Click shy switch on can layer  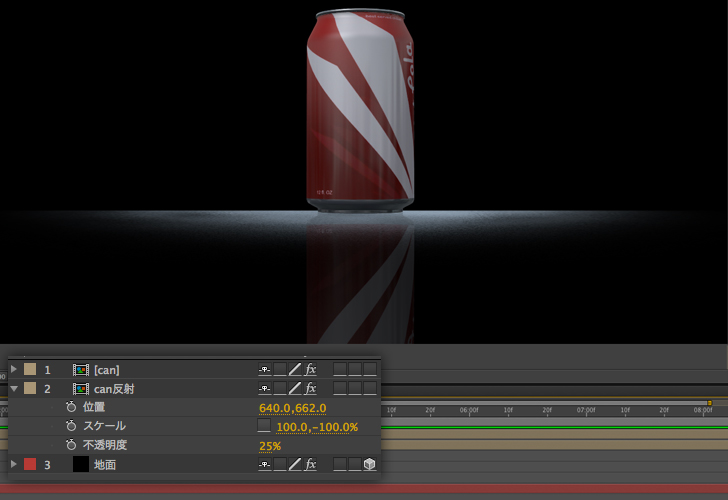click(265, 370)
